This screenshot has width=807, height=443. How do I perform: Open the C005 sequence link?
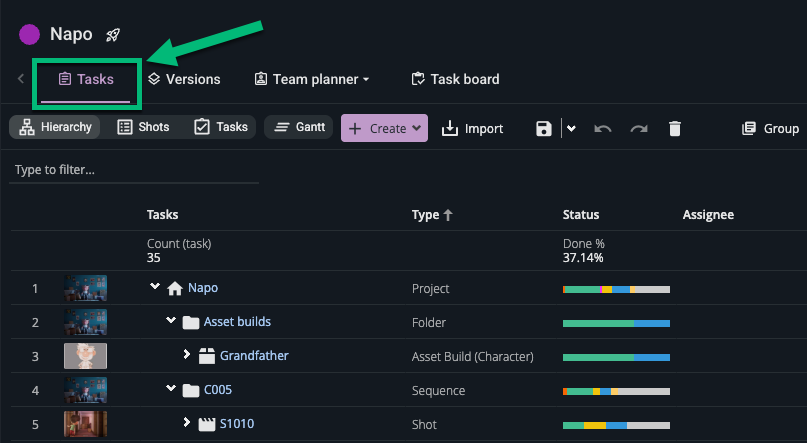point(218,389)
